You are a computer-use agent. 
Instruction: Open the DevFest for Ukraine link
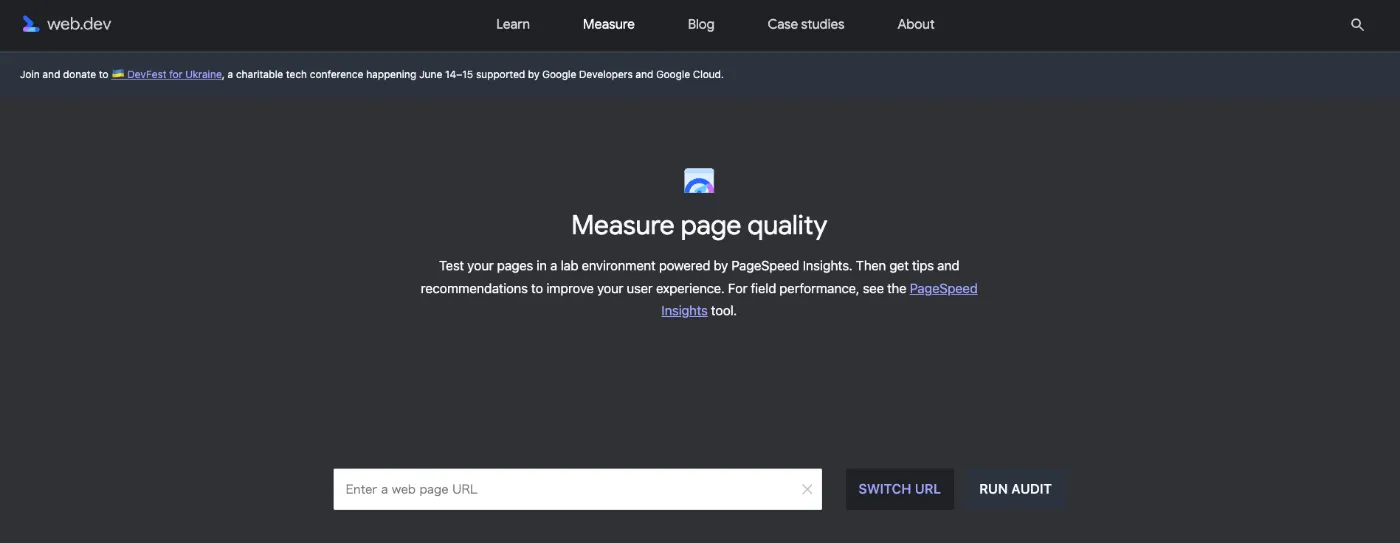pos(174,75)
